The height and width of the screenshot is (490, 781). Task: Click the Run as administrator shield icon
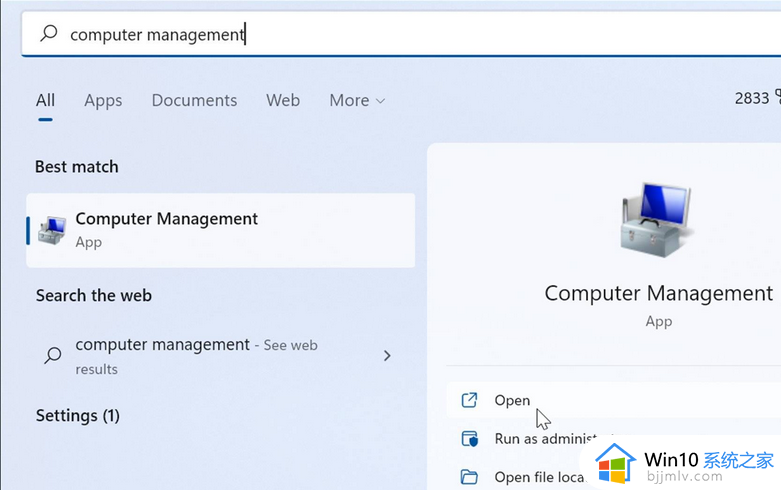point(469,439)
